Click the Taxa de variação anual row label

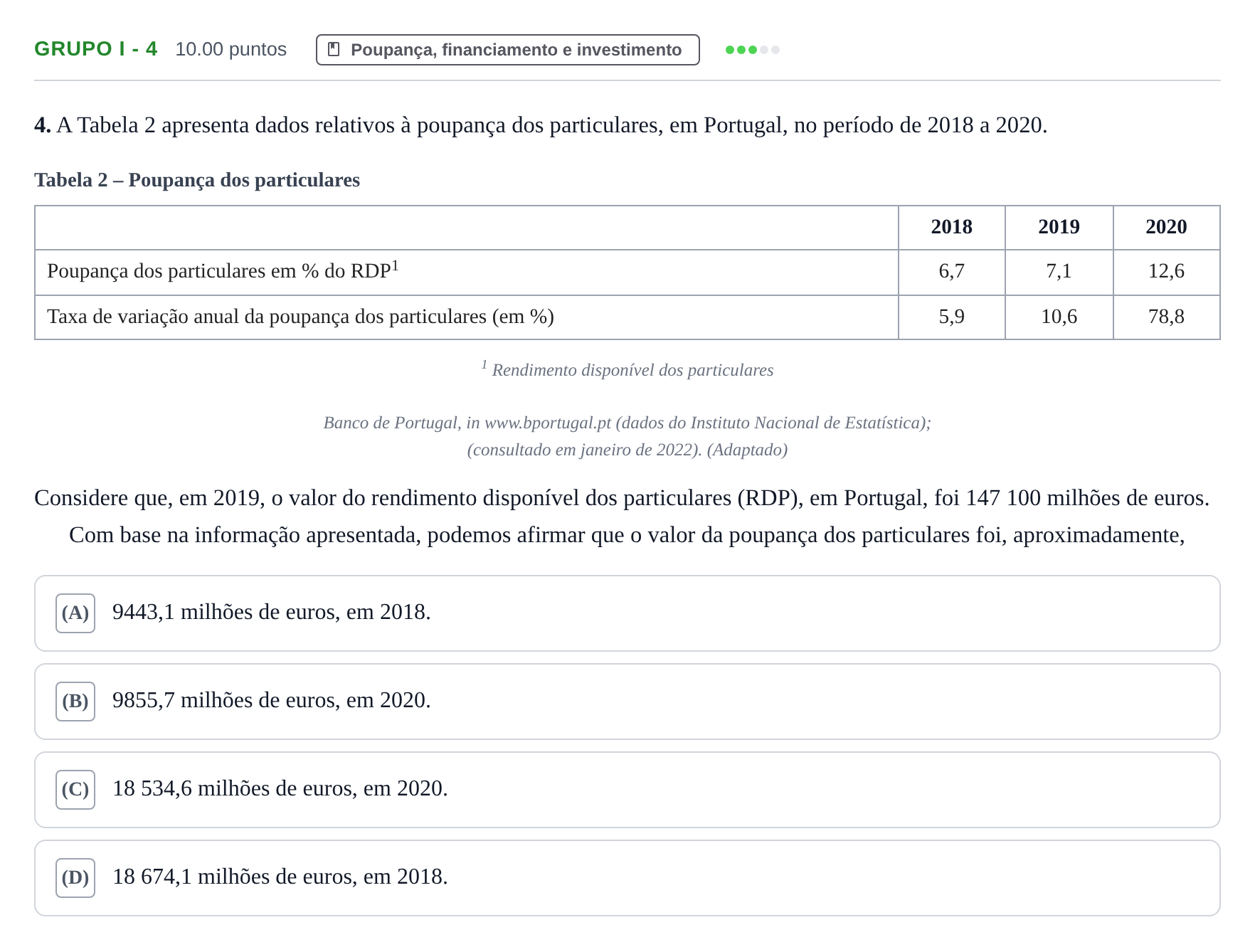point(300,317)
